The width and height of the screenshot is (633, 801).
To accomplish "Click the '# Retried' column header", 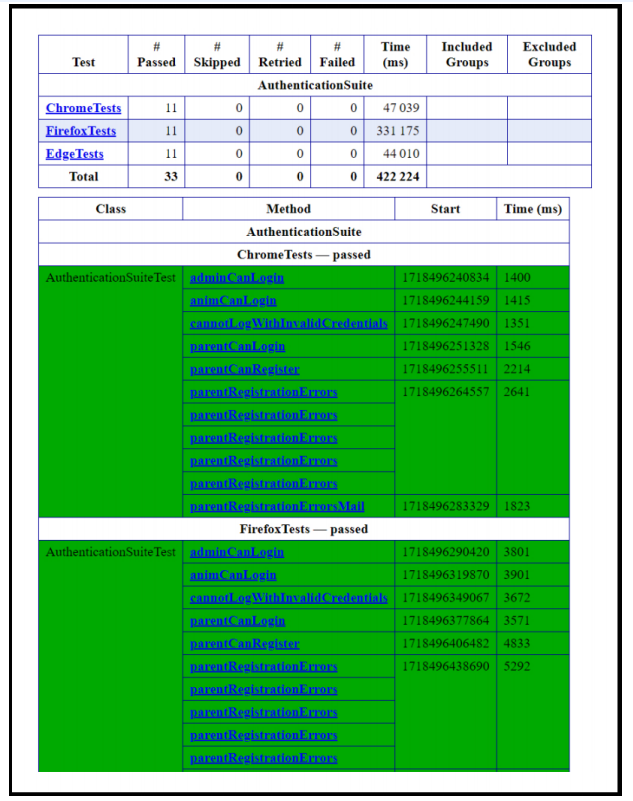I will pyautogui.click(x=280, y=55).
